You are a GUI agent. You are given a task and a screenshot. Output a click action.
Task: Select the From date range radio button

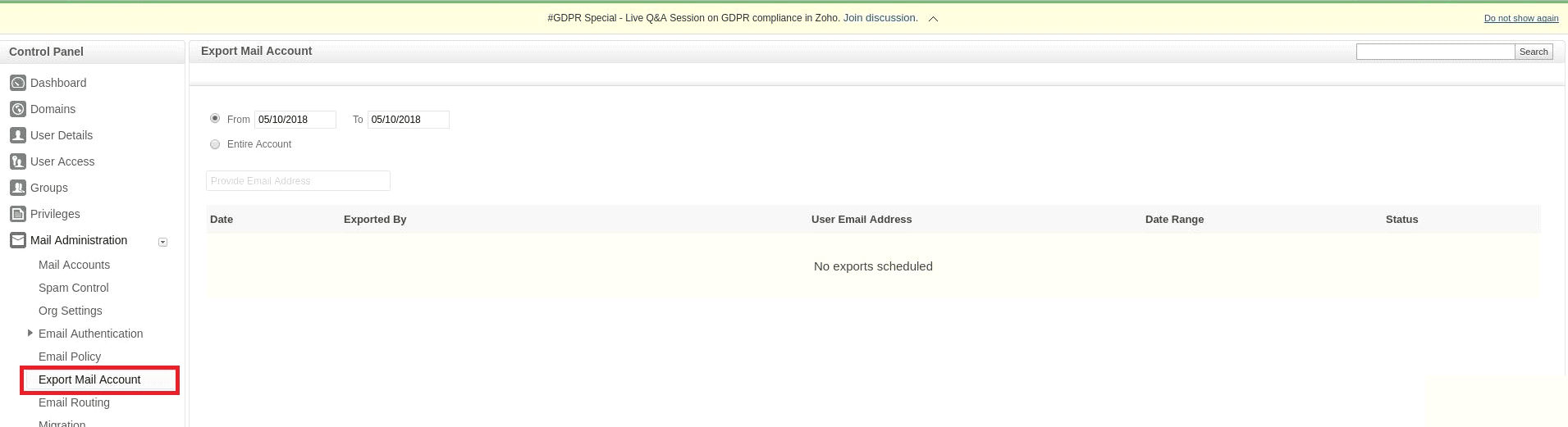(x=215, y=119)
